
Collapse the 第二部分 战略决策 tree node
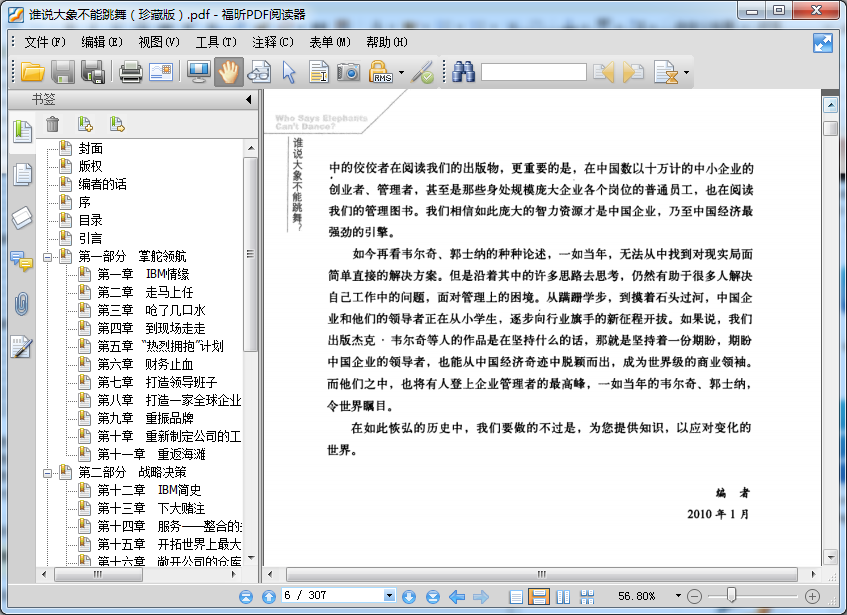click(48, 474)
